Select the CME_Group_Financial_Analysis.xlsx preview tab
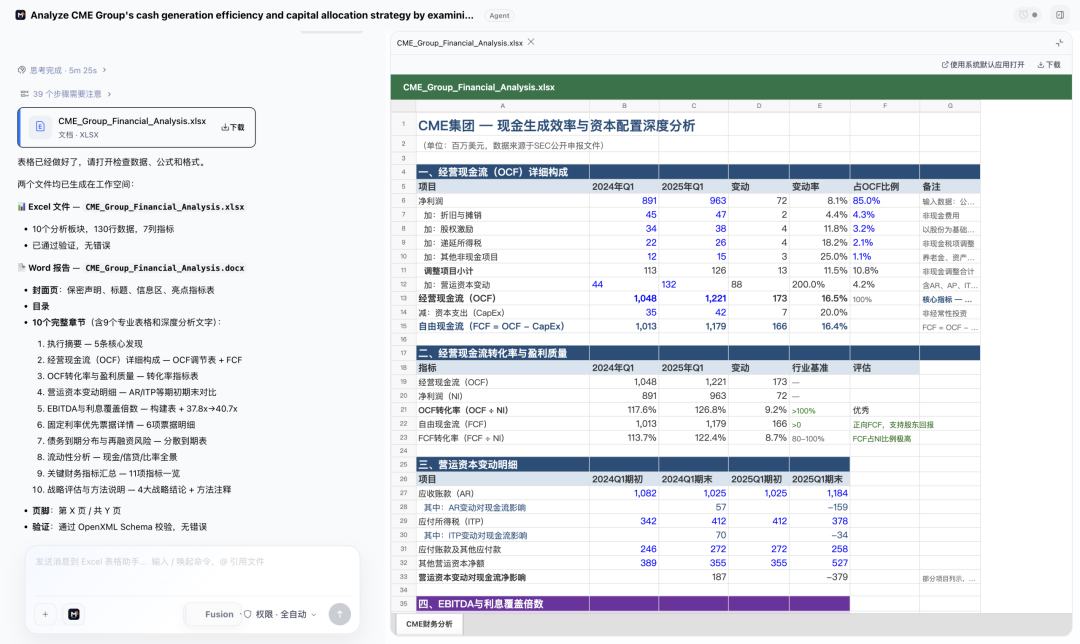 (x=459, y=43)
